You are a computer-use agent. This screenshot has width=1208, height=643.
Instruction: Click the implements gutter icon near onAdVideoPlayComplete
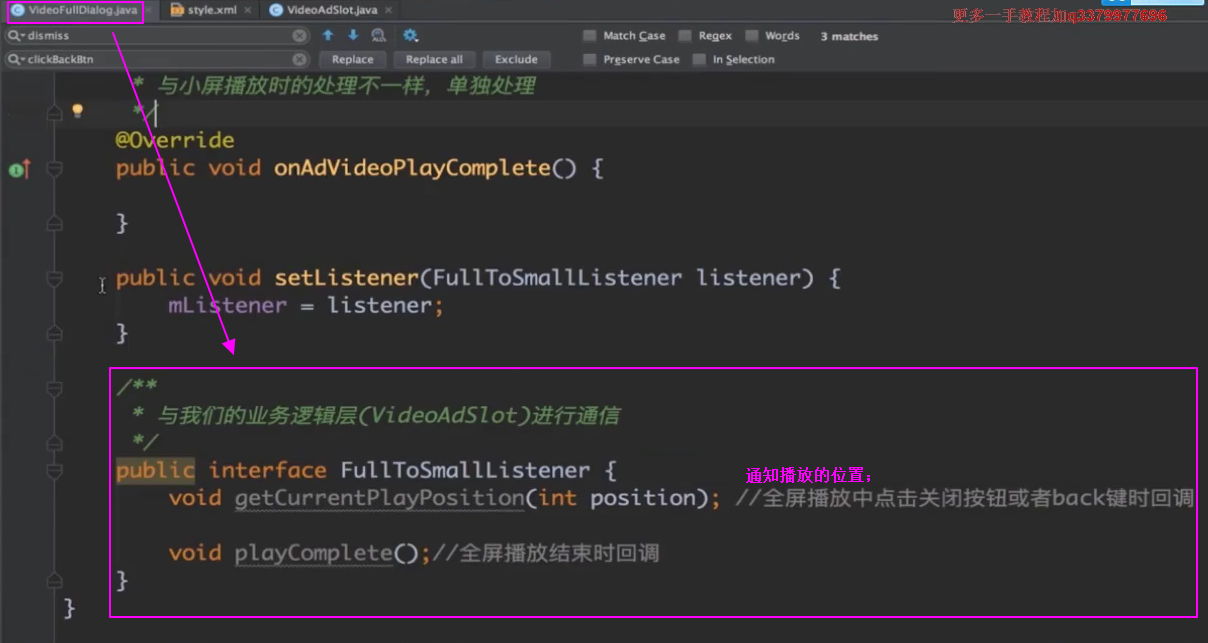tap(19, 170)
